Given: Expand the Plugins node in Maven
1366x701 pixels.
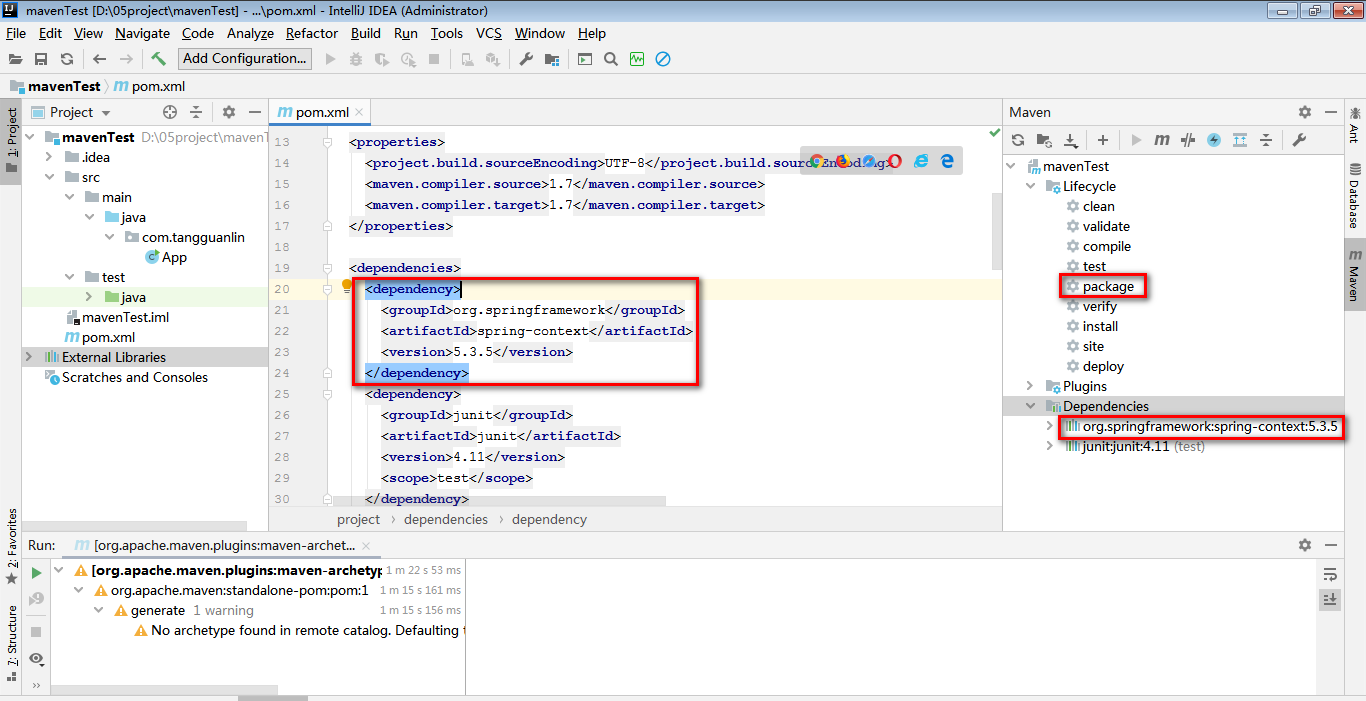Looking at the screenshot, I should (1030, 386).
